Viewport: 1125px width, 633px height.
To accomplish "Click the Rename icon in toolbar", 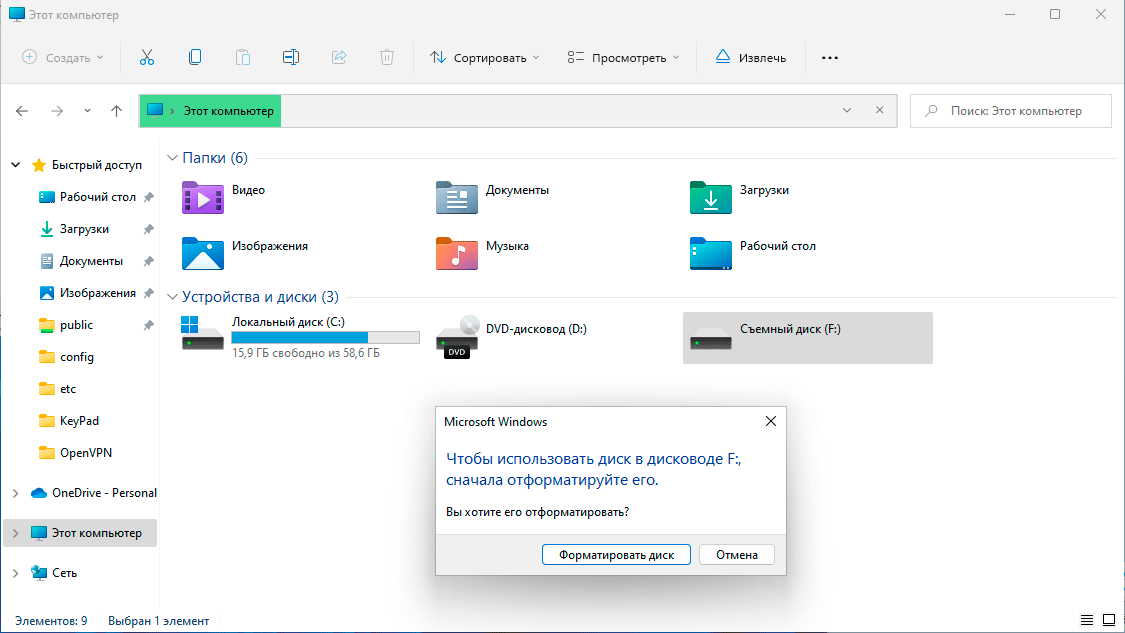I will pos(291,57).
